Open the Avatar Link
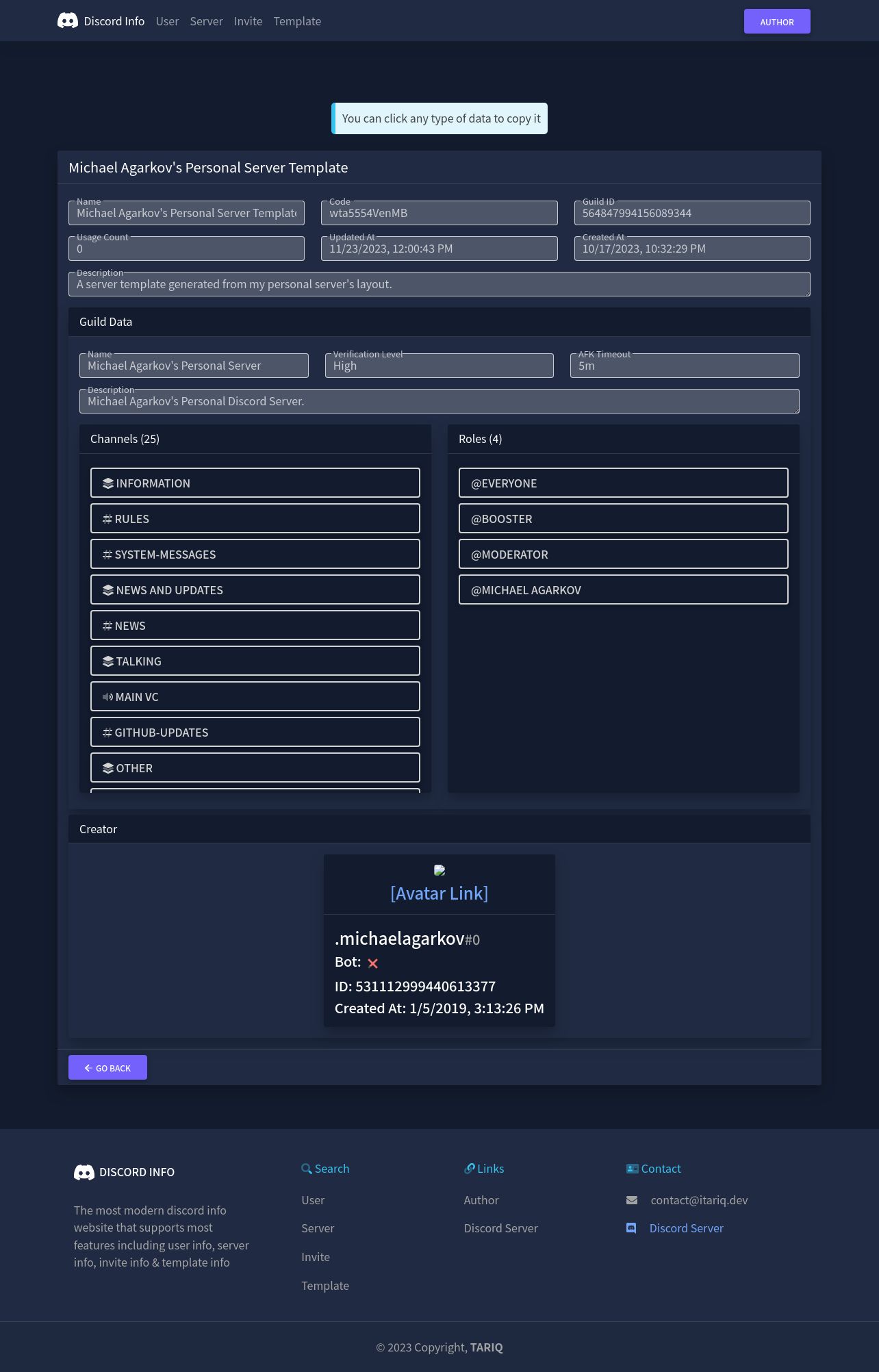This screenshot has width=879, height=1372. 439,893
